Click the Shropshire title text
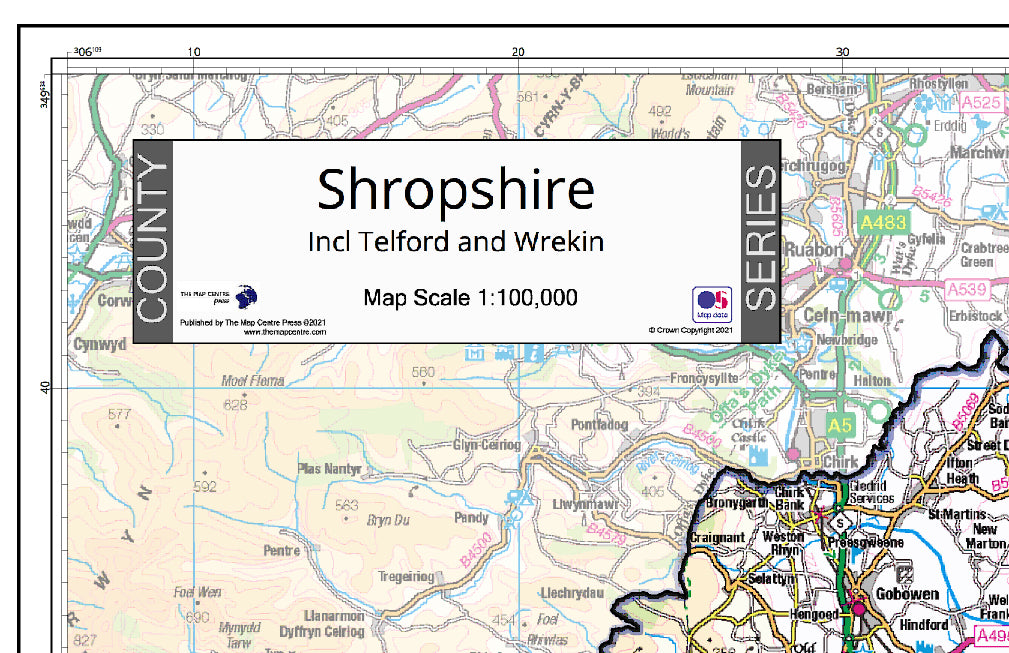The image size is (1009, 653). pos(456,189)
